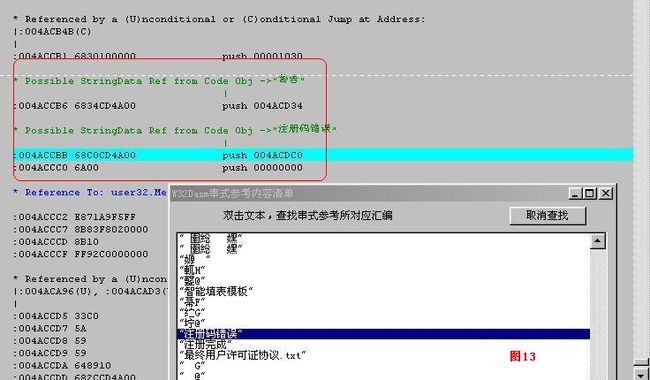
Task: Select "最终用户许可证协议.txt" in the list
Action: [x=243, y=355]
